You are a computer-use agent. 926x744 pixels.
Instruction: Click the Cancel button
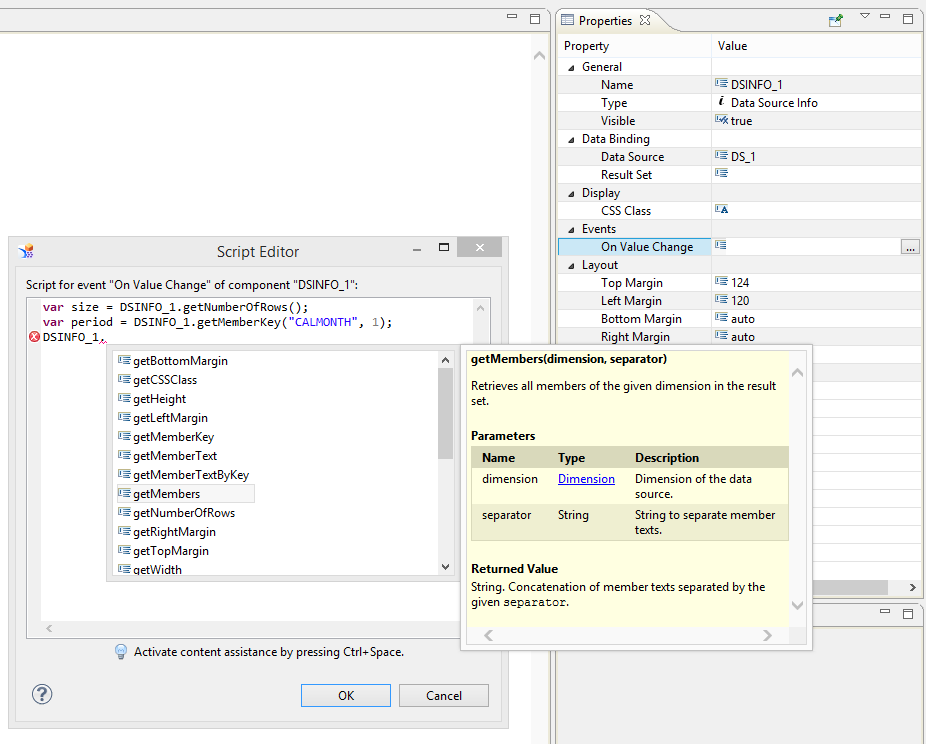444,696
